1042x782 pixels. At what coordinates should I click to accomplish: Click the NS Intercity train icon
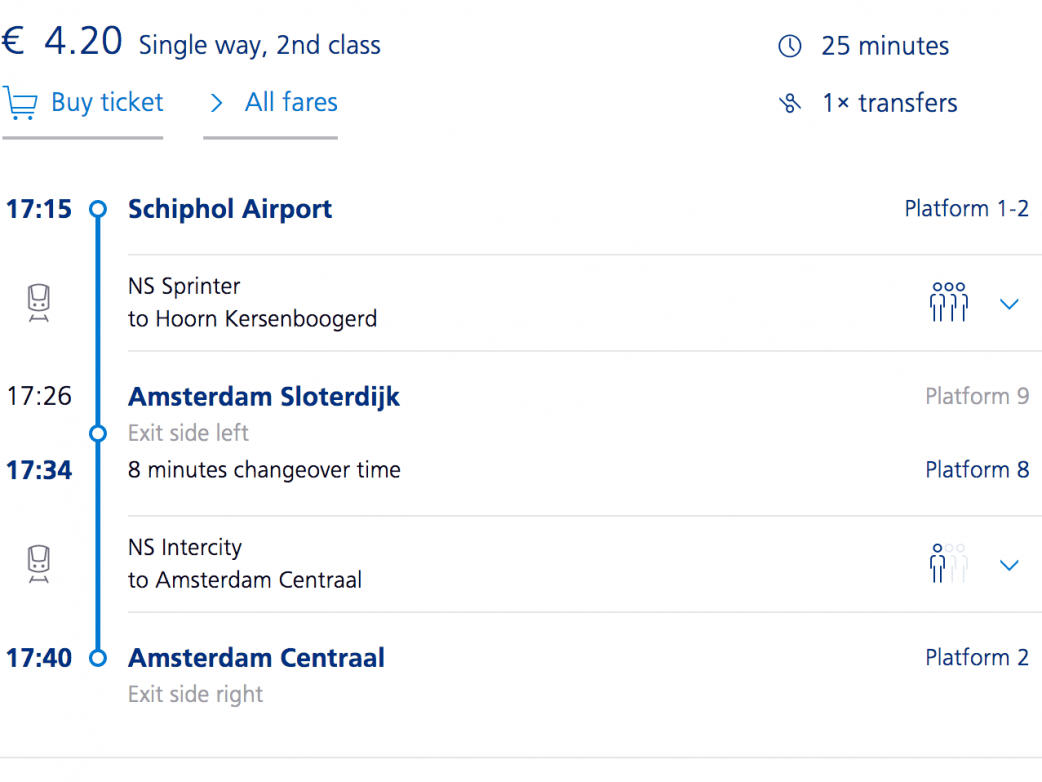[39, 564]
